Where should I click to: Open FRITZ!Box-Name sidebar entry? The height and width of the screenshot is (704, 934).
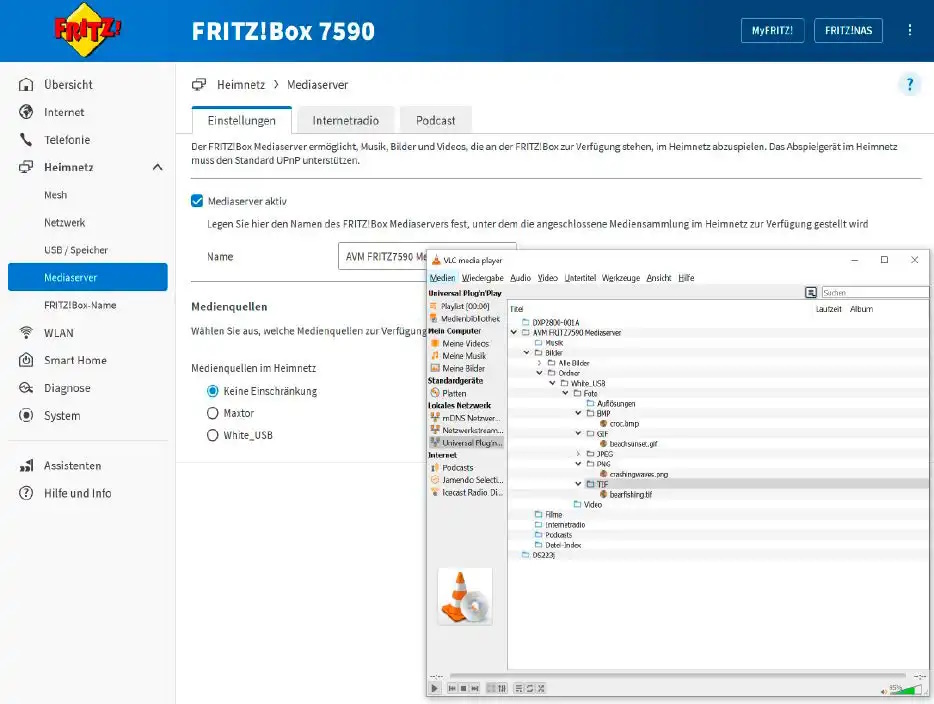pyautogui.click(x=80, y=305)
